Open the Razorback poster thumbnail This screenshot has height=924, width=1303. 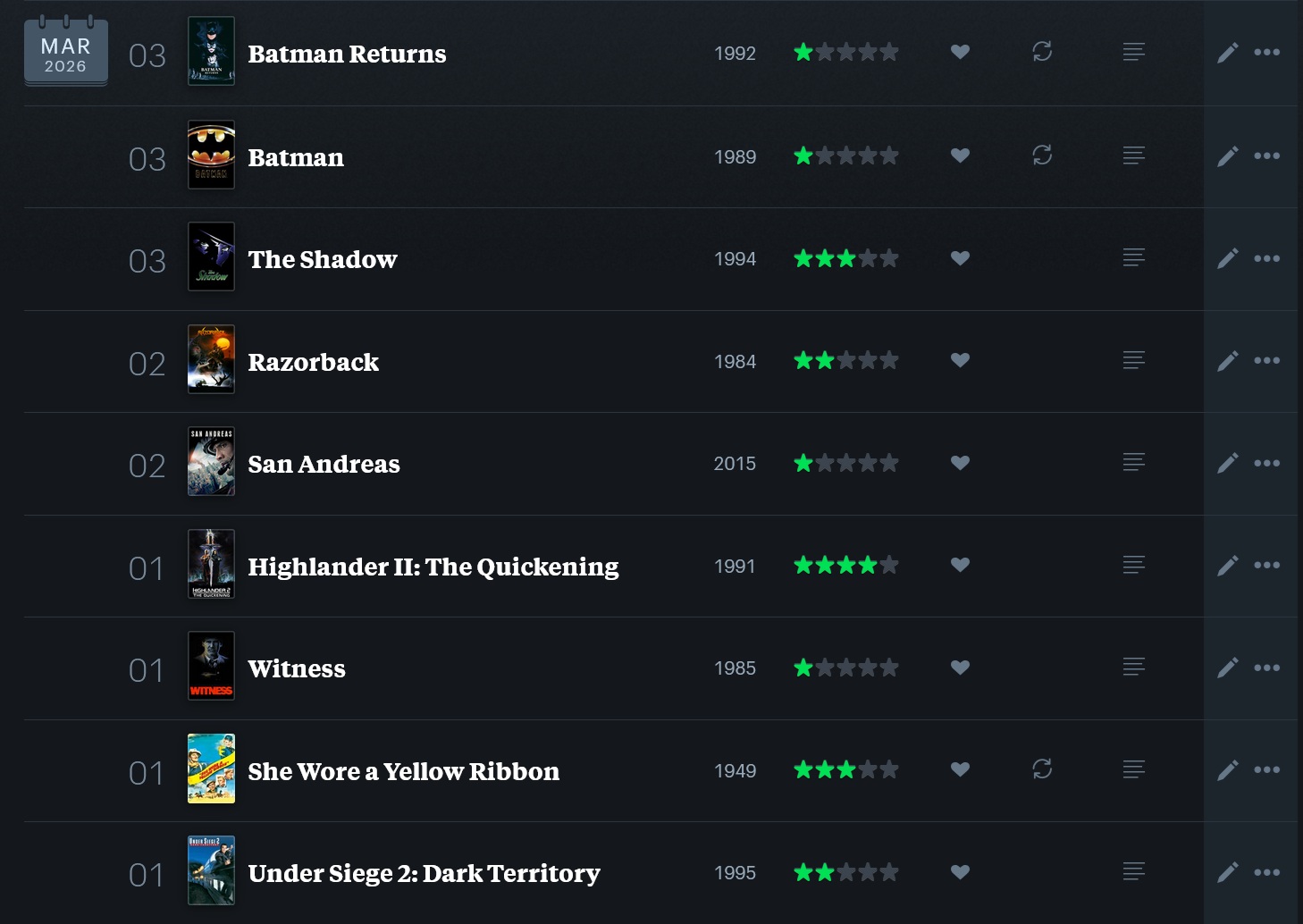click(x=212, y=359)
